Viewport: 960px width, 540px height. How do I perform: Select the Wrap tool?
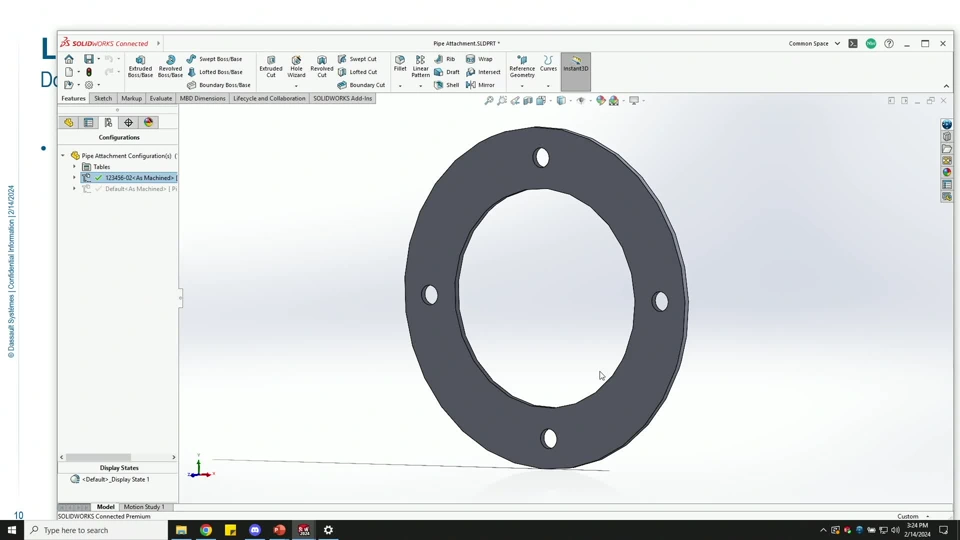tap(479, 59)
